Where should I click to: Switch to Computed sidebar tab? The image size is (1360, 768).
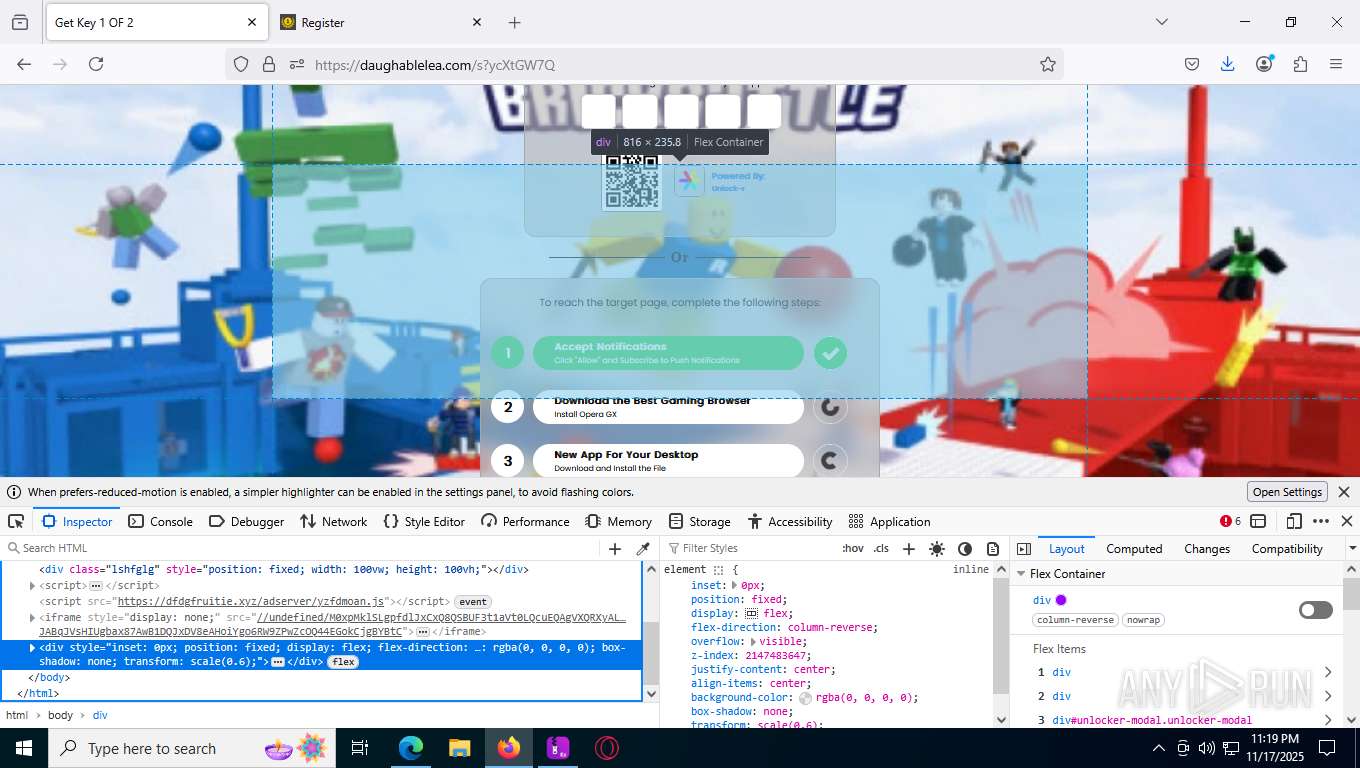pos(1134,548)
